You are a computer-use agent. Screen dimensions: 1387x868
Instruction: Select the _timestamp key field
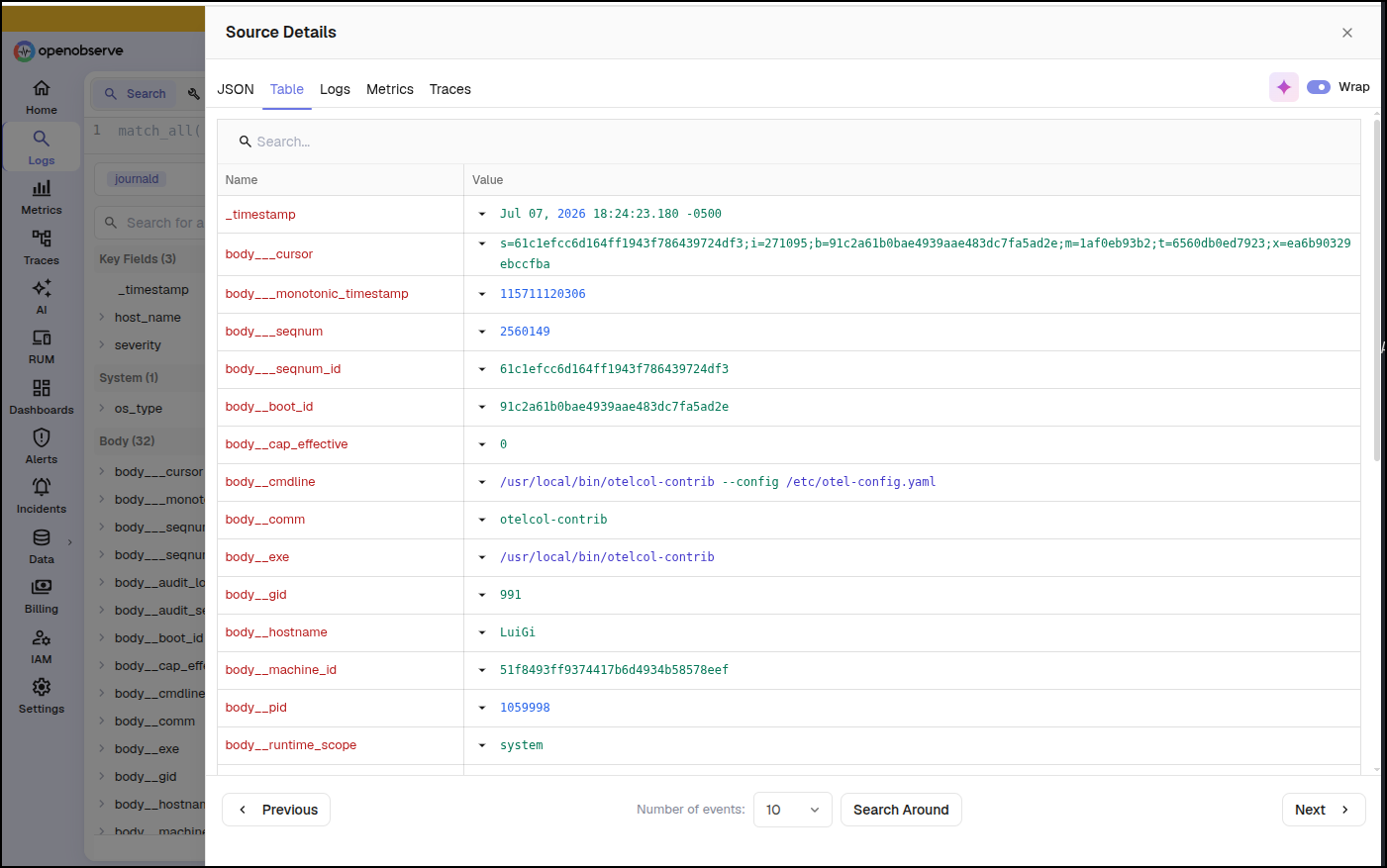click(x=152, y=290)
